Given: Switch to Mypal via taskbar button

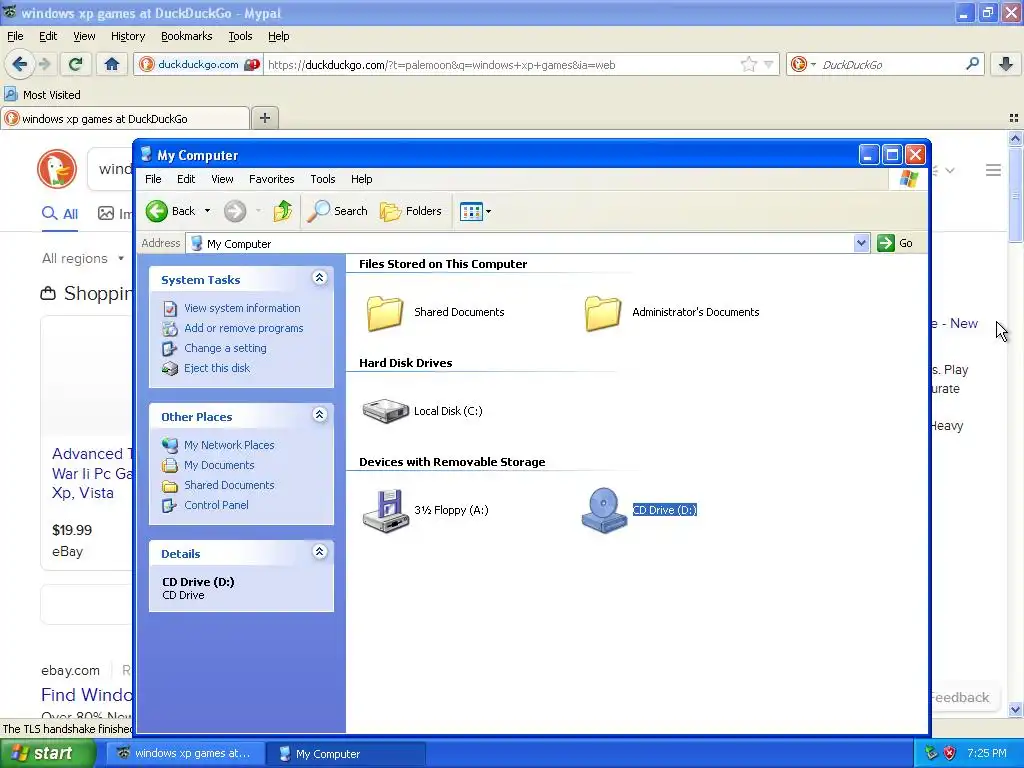Looking at the screenshot, I should point(185,754).
